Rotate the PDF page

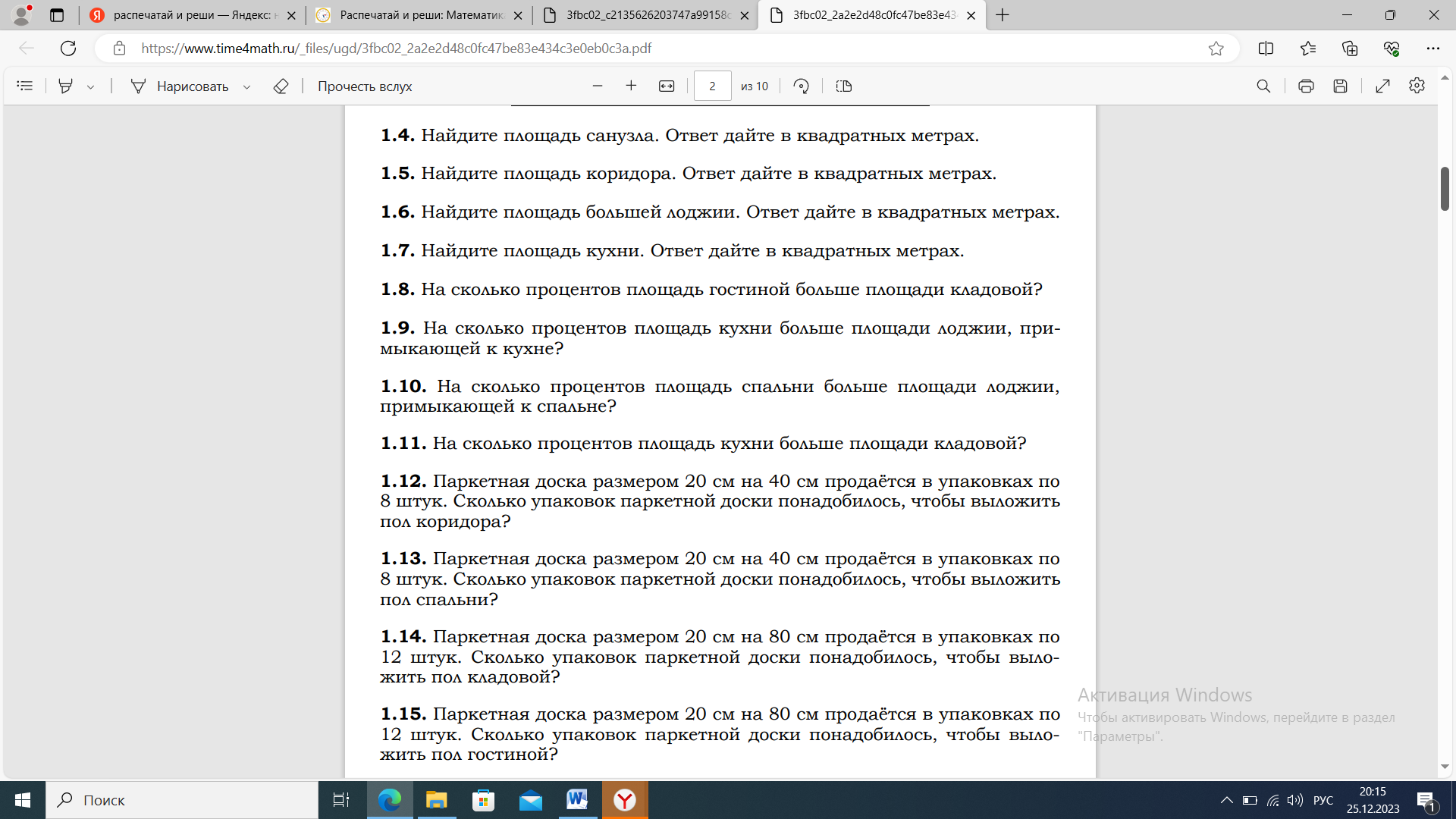tap(802, 86)
